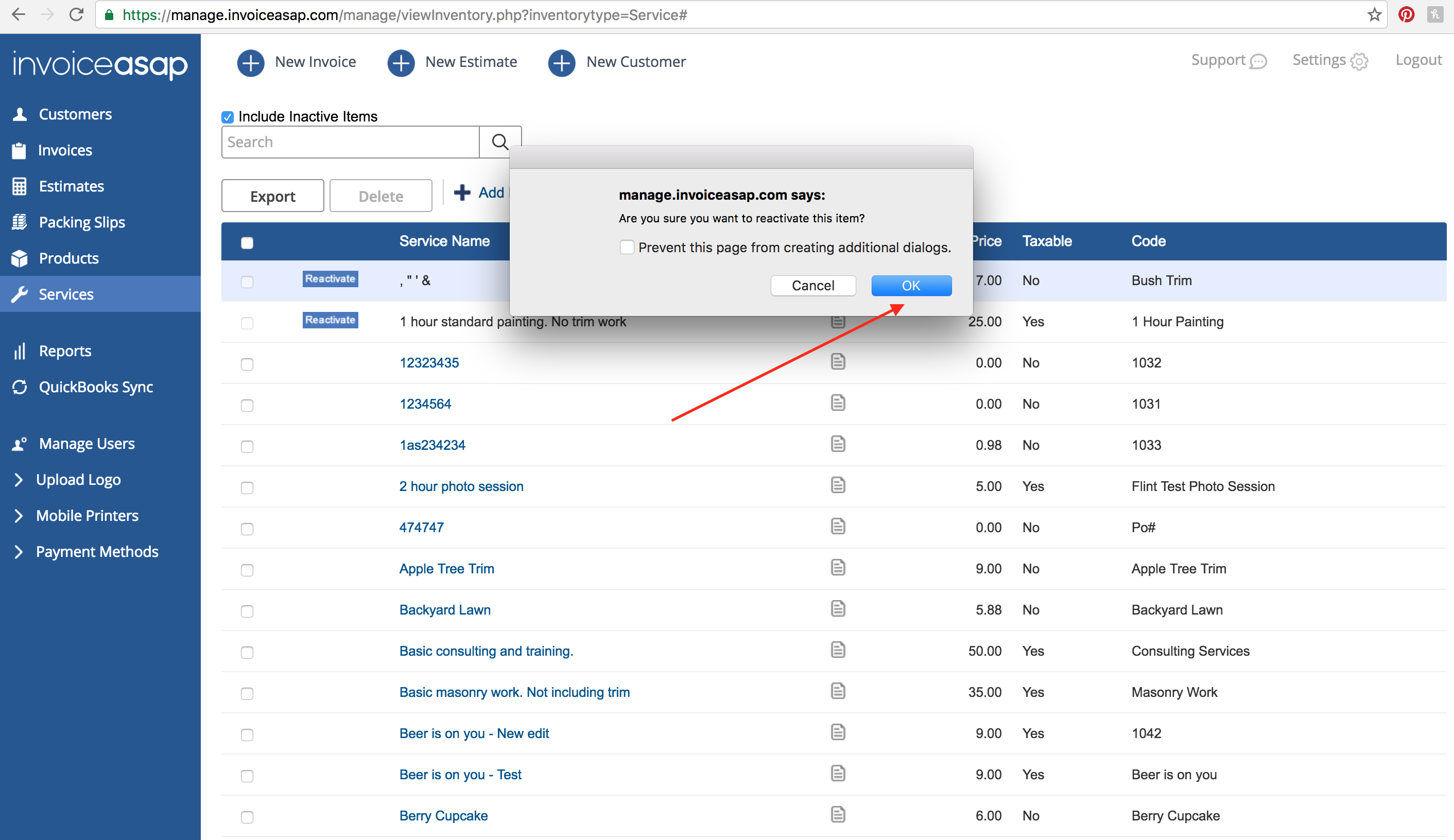The width and height of the screenshot is (1454, 840).
Task: Sort by Service Name column header
Action: (444, 241)
